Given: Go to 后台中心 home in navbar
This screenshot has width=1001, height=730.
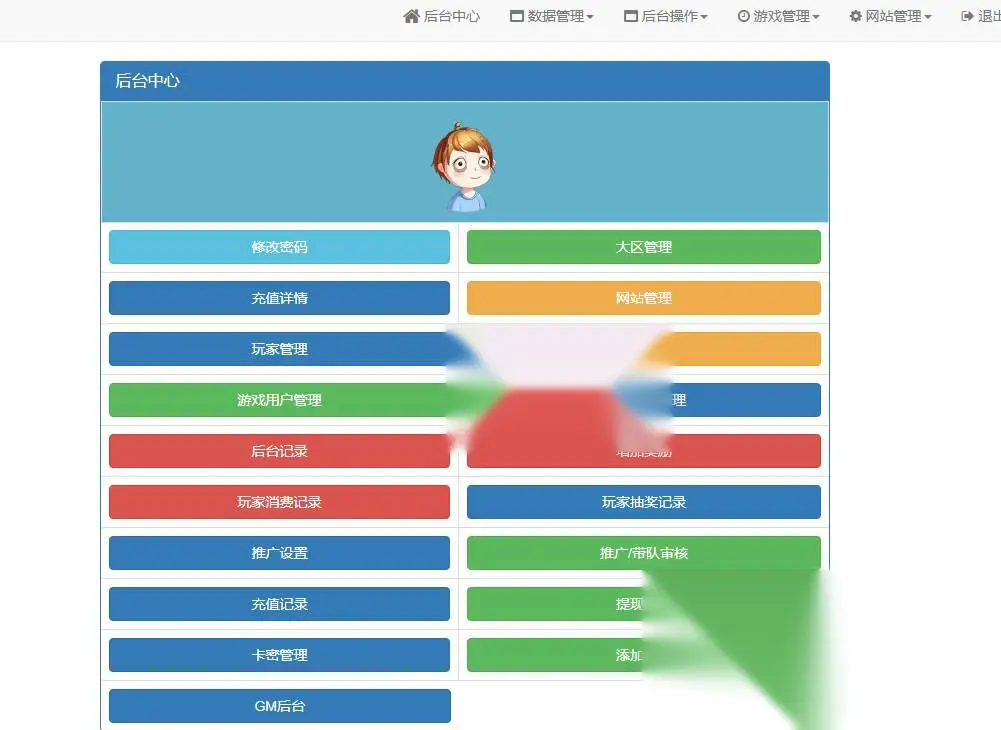Looking at the screenshot, I should pyautogui.click(x=441, y=16).
